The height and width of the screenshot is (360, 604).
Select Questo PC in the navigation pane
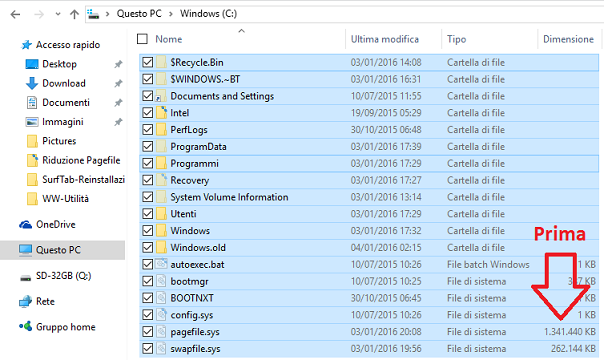(x=62, y=250)
